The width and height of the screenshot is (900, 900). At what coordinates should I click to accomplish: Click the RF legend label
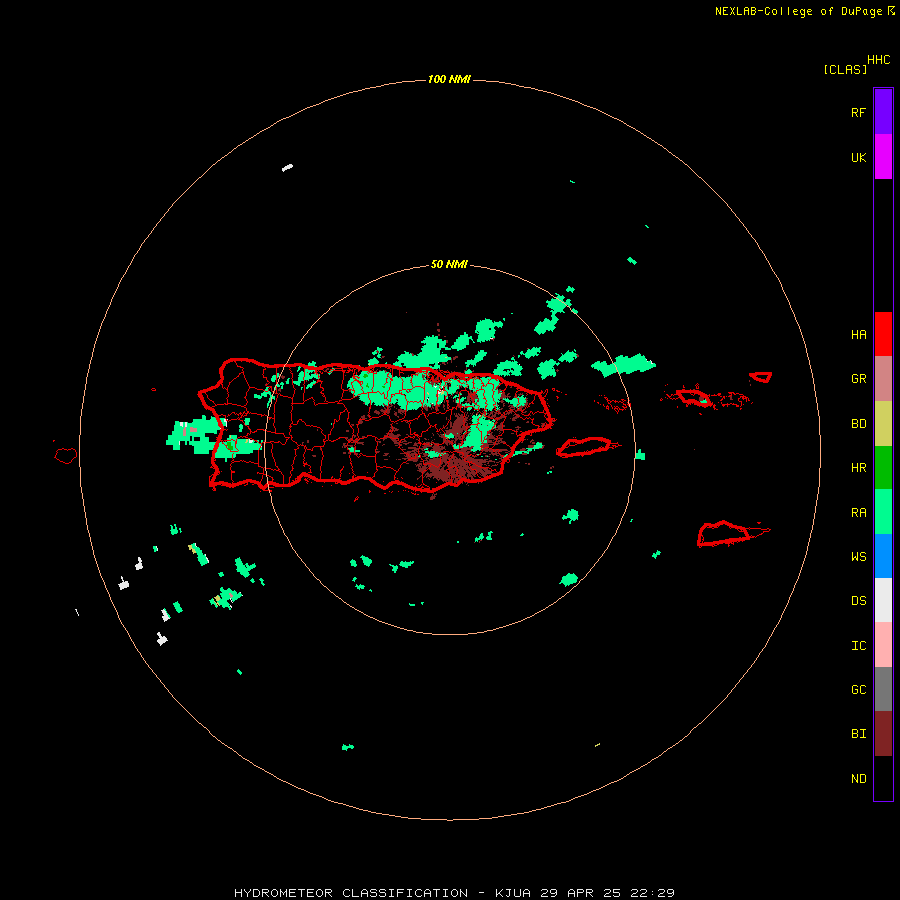(858, 112)
